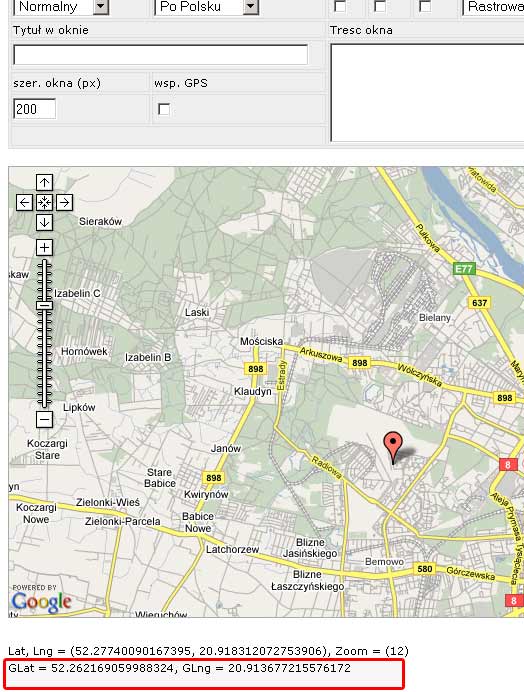Click the 898 shield next to Klaudyn
The height and width of the screenshot is (692, 524).
click(x=256, y=369)
